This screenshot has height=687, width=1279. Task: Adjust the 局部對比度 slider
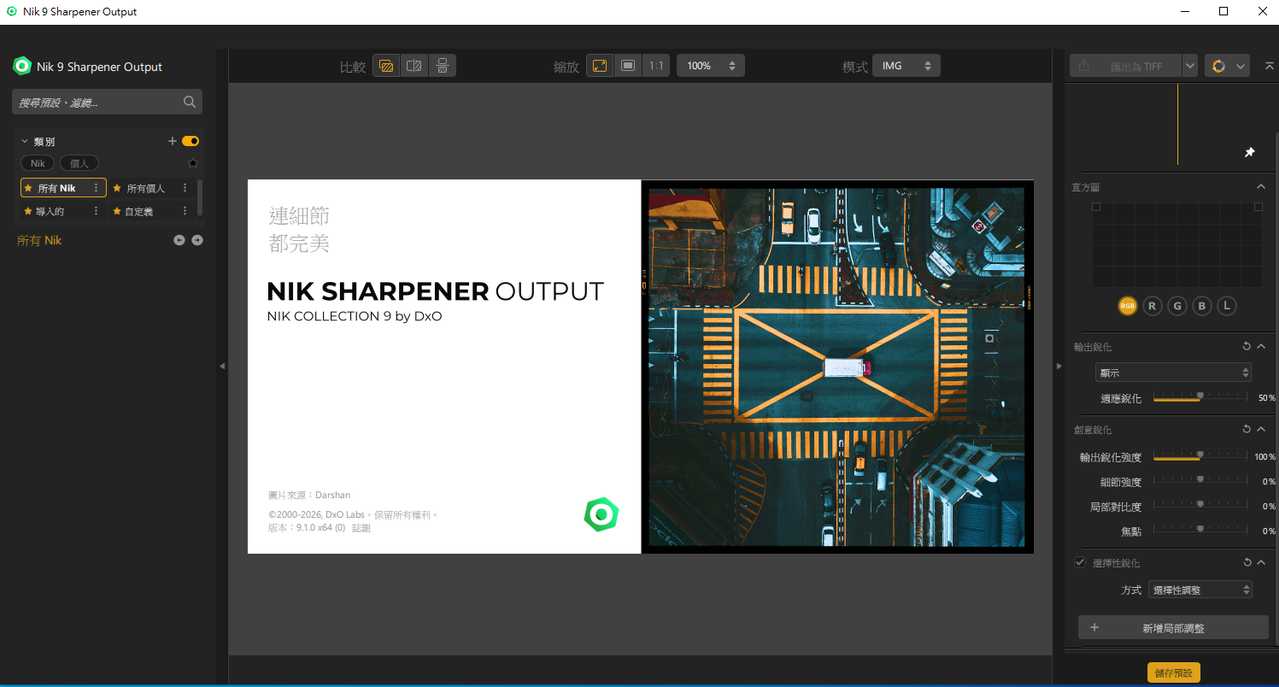(1199, 506)
